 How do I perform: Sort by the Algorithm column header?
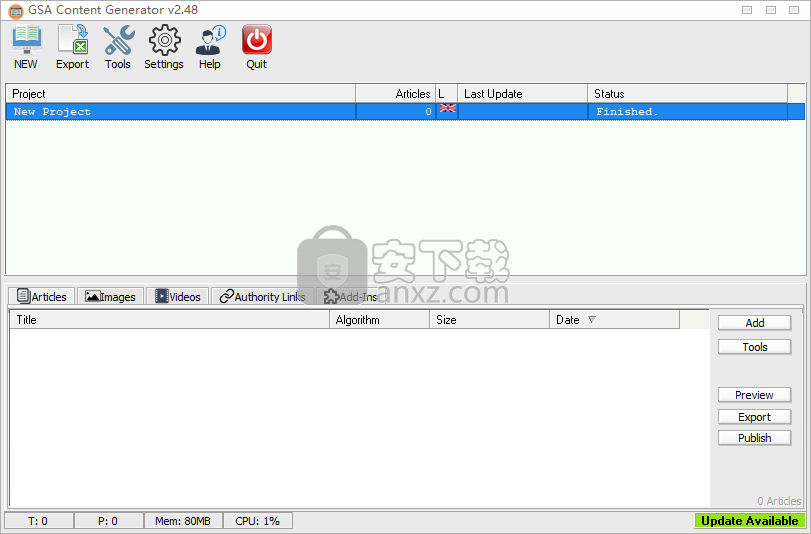(379, 320)
